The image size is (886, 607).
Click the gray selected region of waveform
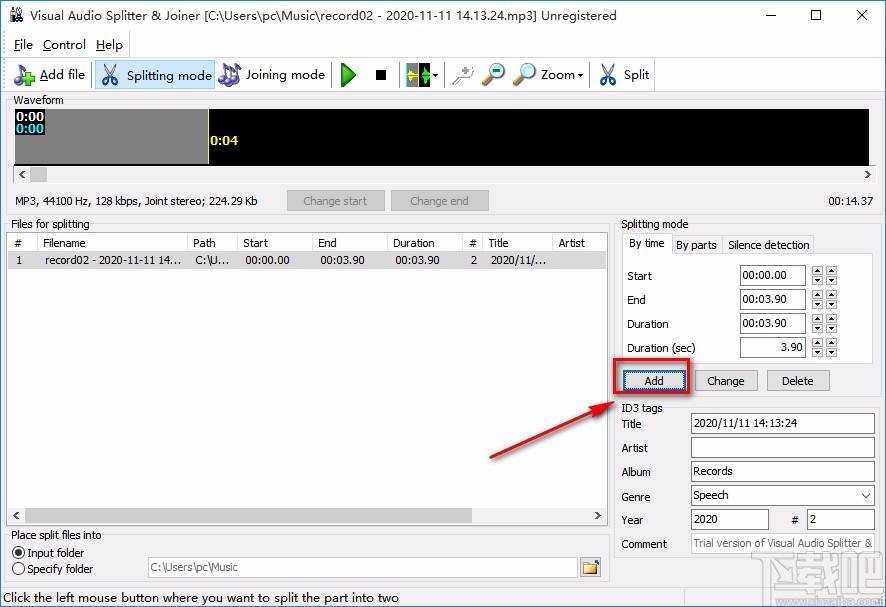click(111, 137)
